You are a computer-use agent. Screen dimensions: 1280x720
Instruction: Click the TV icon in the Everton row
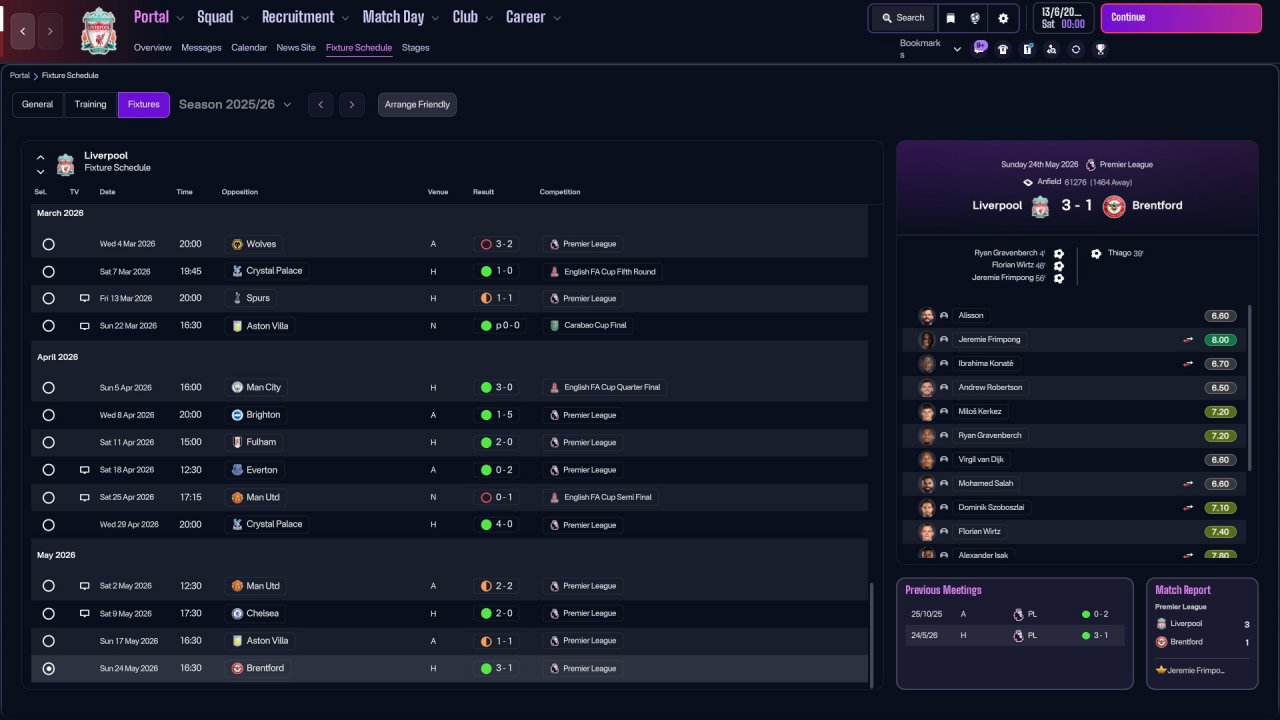[x=85, y=470]
